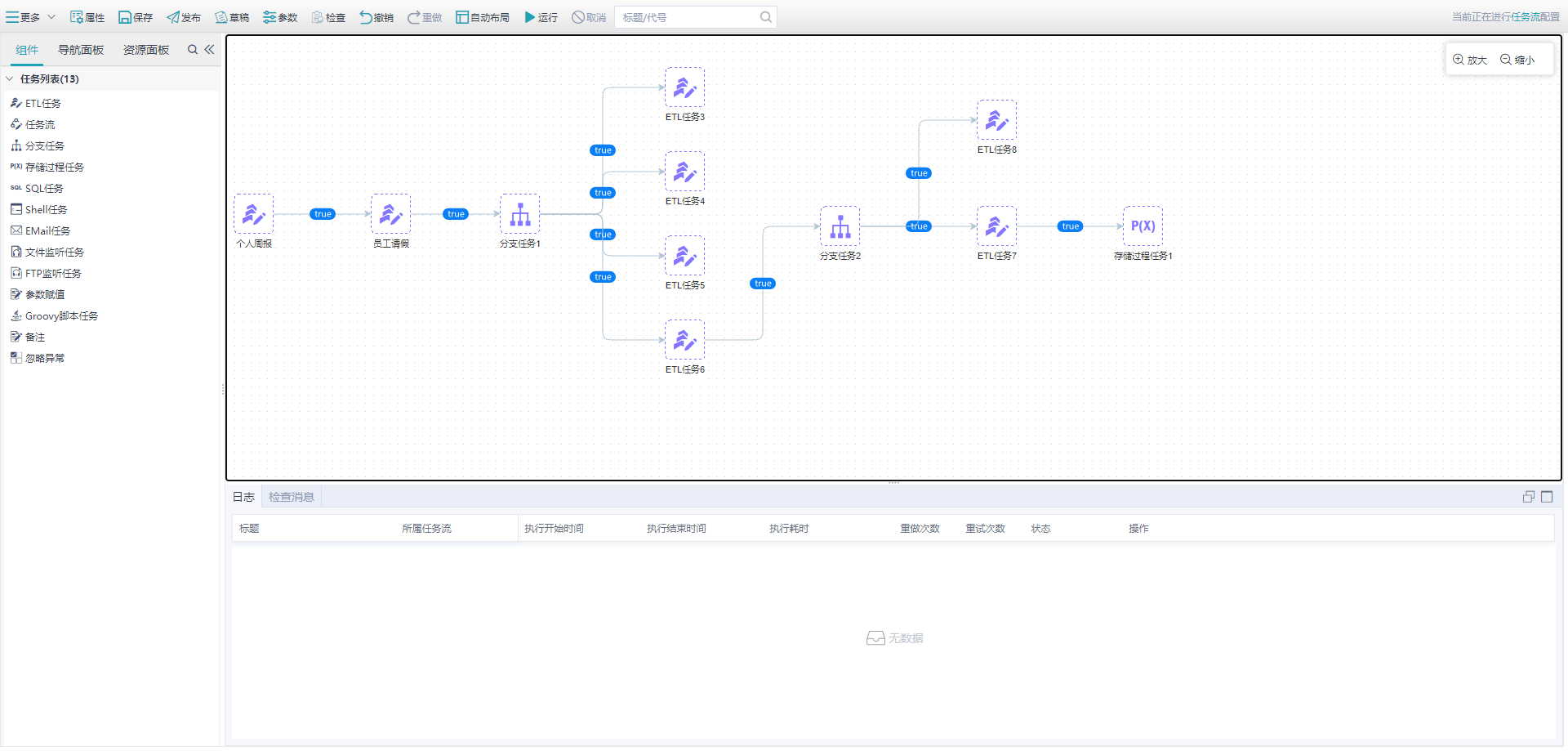Select the 存储过程任务1 P(X) node

coord(1143,226)
